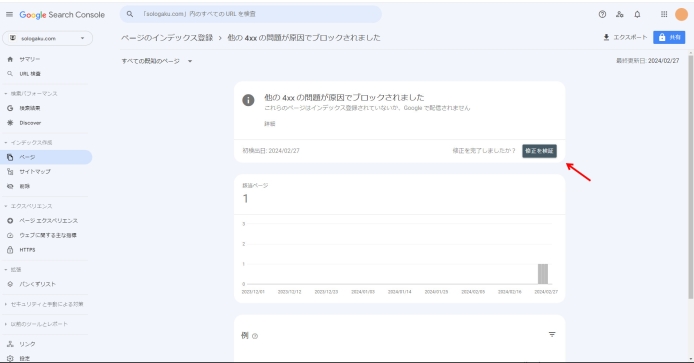The width and height of the screenshot is (694, 363).
Task: Click the info icon in issue card
Action: point(248,100)
